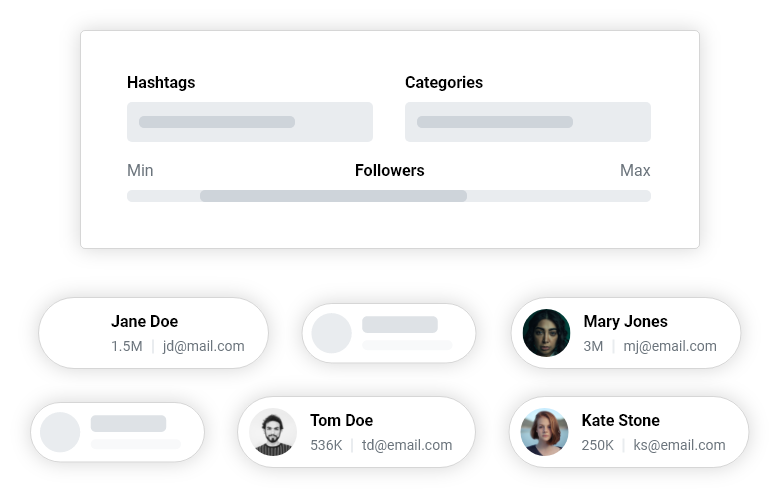Click Kate Stone's profile avatar

pos(544,432)
